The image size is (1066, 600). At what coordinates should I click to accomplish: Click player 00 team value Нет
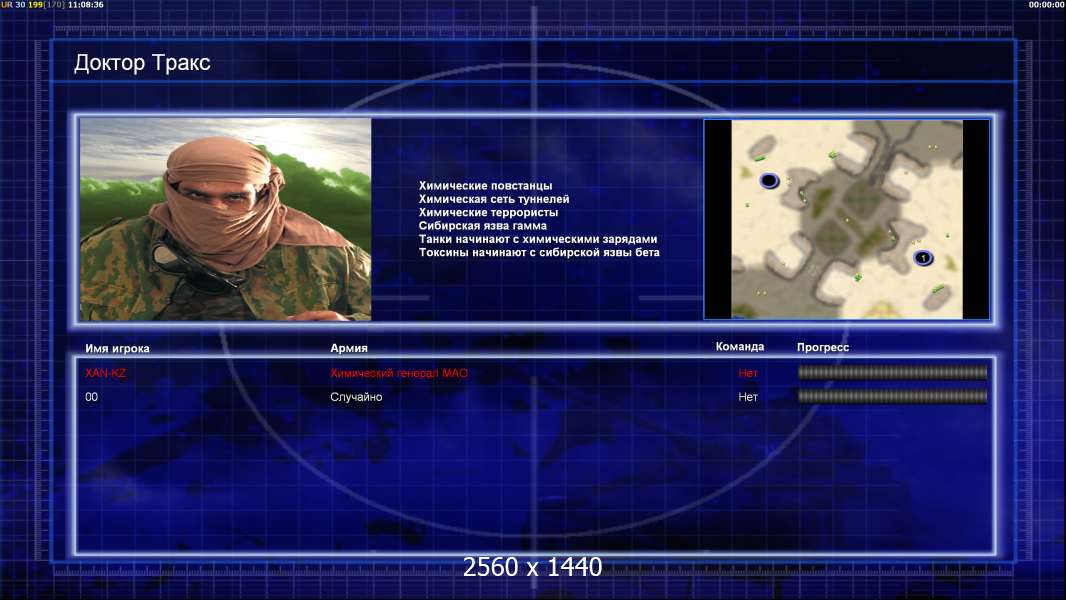click(x=748, y=397)
